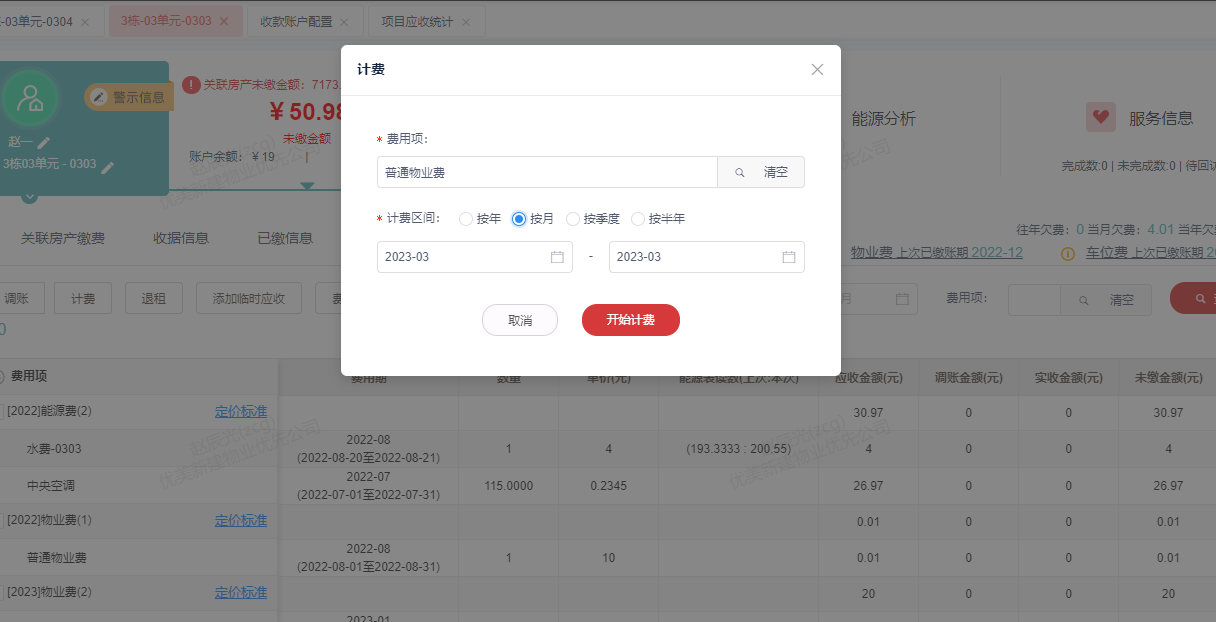This screenshot has height=622, width=1216.
Task: Click 调账金额(元) column header
Action: coord(968,377)
